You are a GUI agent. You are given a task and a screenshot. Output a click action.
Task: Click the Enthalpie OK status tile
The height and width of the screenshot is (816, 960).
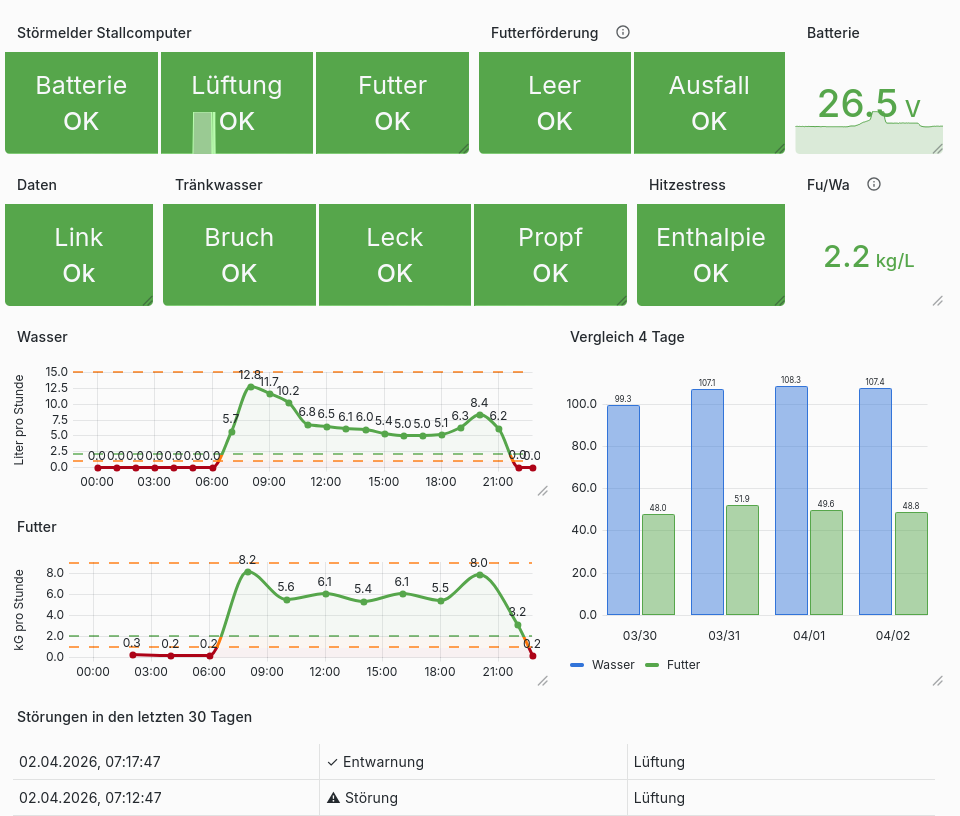click(x=710, y=255)
